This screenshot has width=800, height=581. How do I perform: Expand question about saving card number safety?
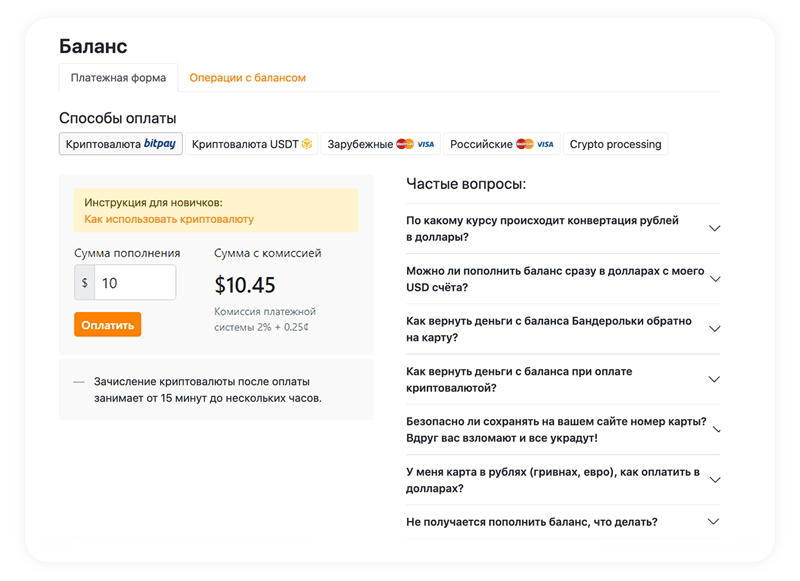555,430
